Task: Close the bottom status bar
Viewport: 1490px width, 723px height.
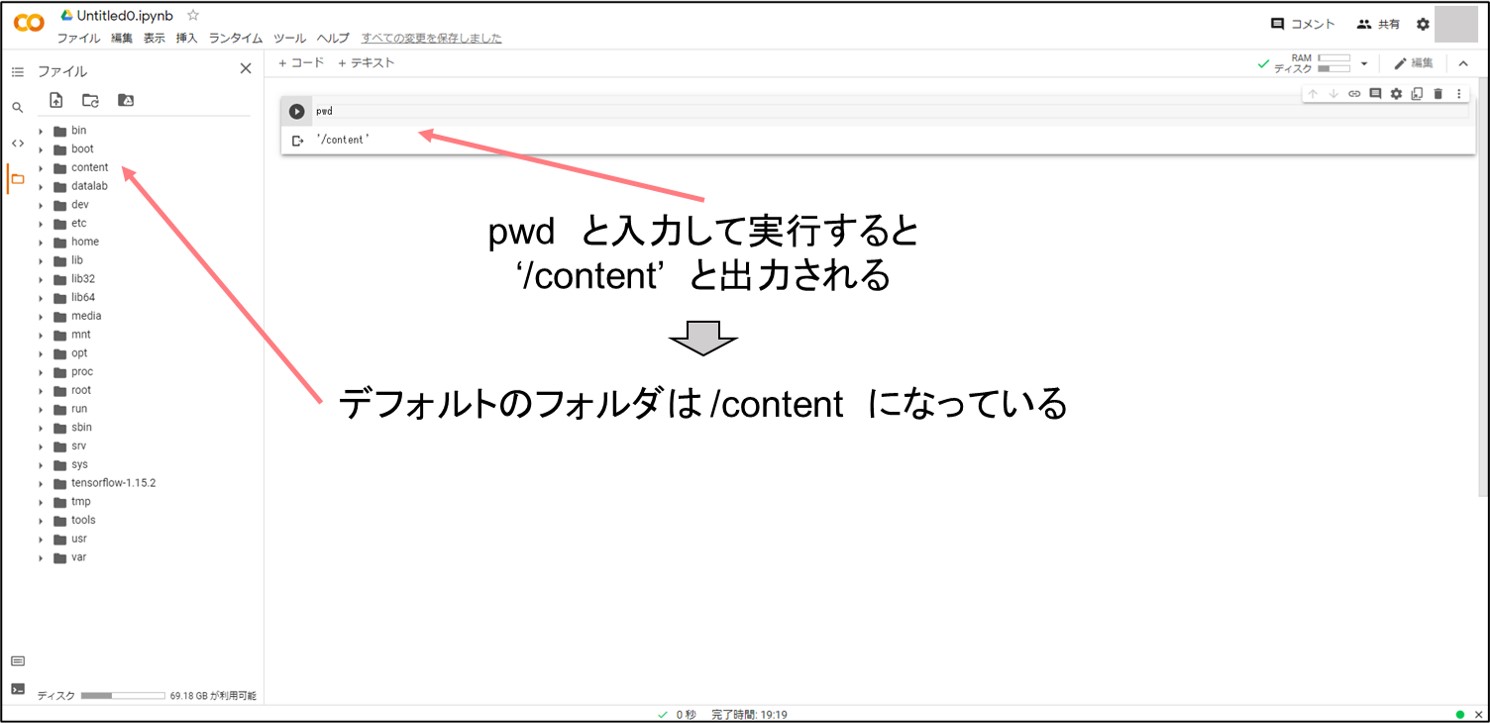Action: 1479,714
